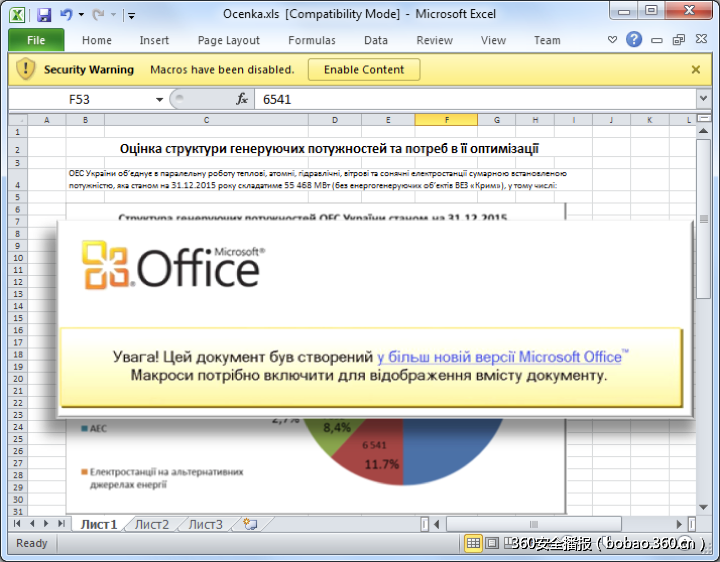This screenshot has width=720, height=562.
Task: Select the Лист3 sheet tab
Action: point(205,524)
